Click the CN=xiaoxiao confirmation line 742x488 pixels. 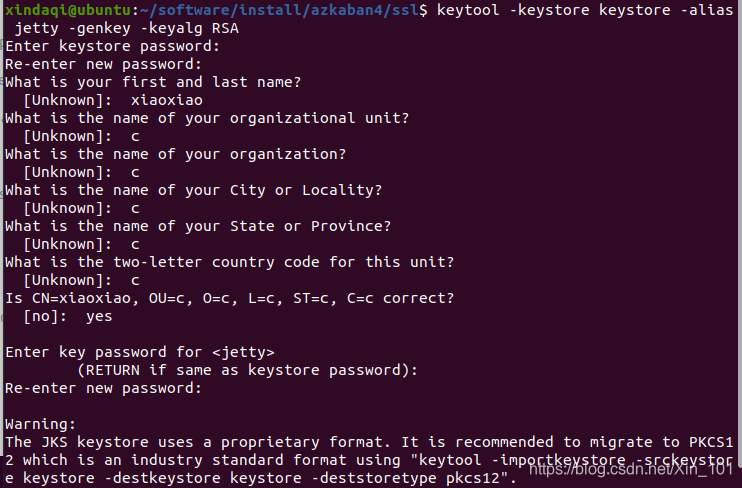(230, 298)
